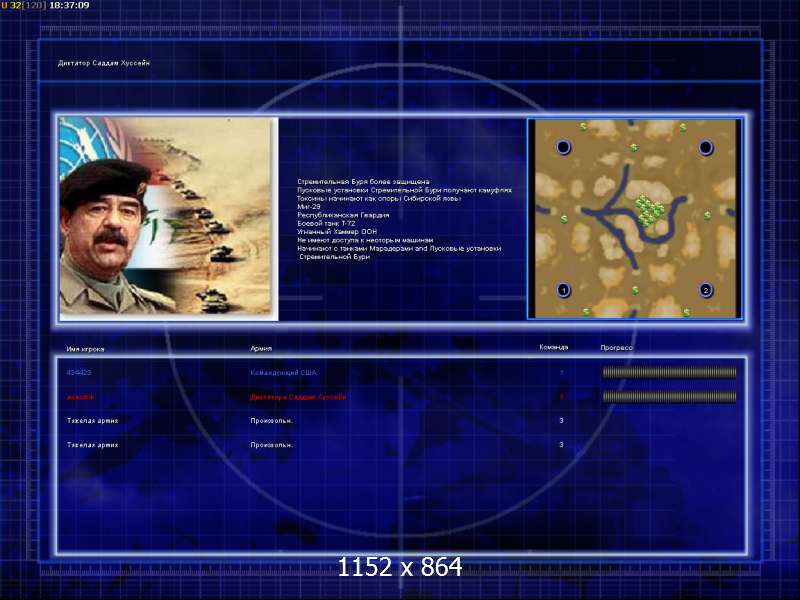The image size is (800, 600).
Task: Click unnumbered start circle in minimap's upper-left corner
Action: coord(563,147)
